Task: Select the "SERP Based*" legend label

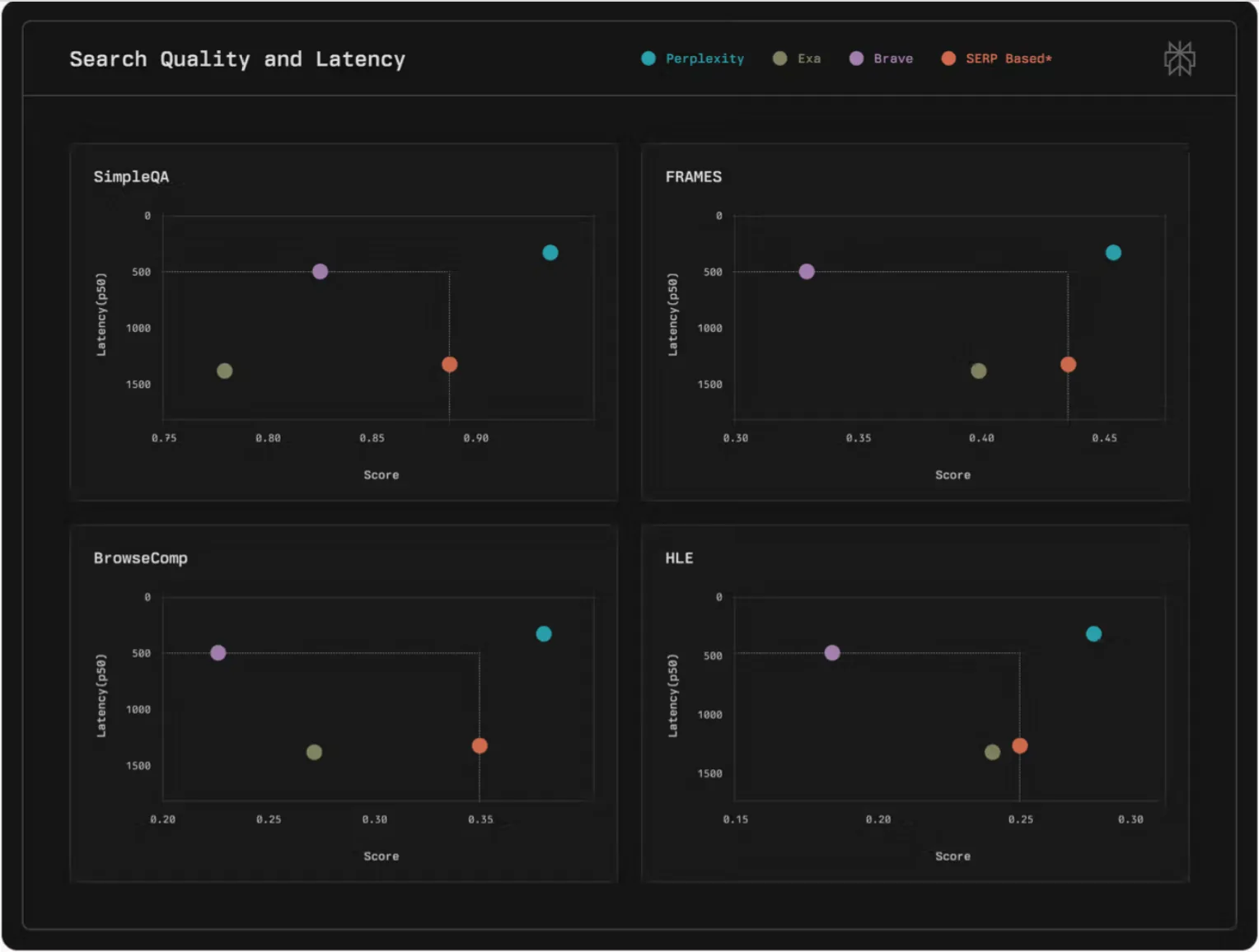Action: [x=1009, y=58]
